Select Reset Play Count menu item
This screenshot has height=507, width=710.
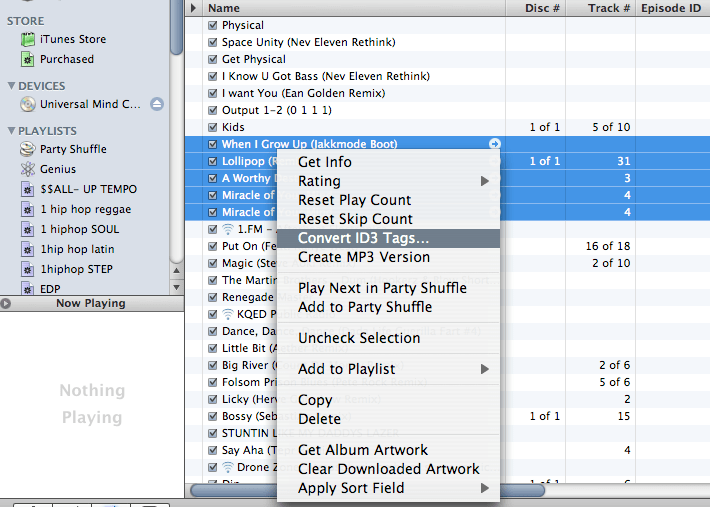[388, 200]
